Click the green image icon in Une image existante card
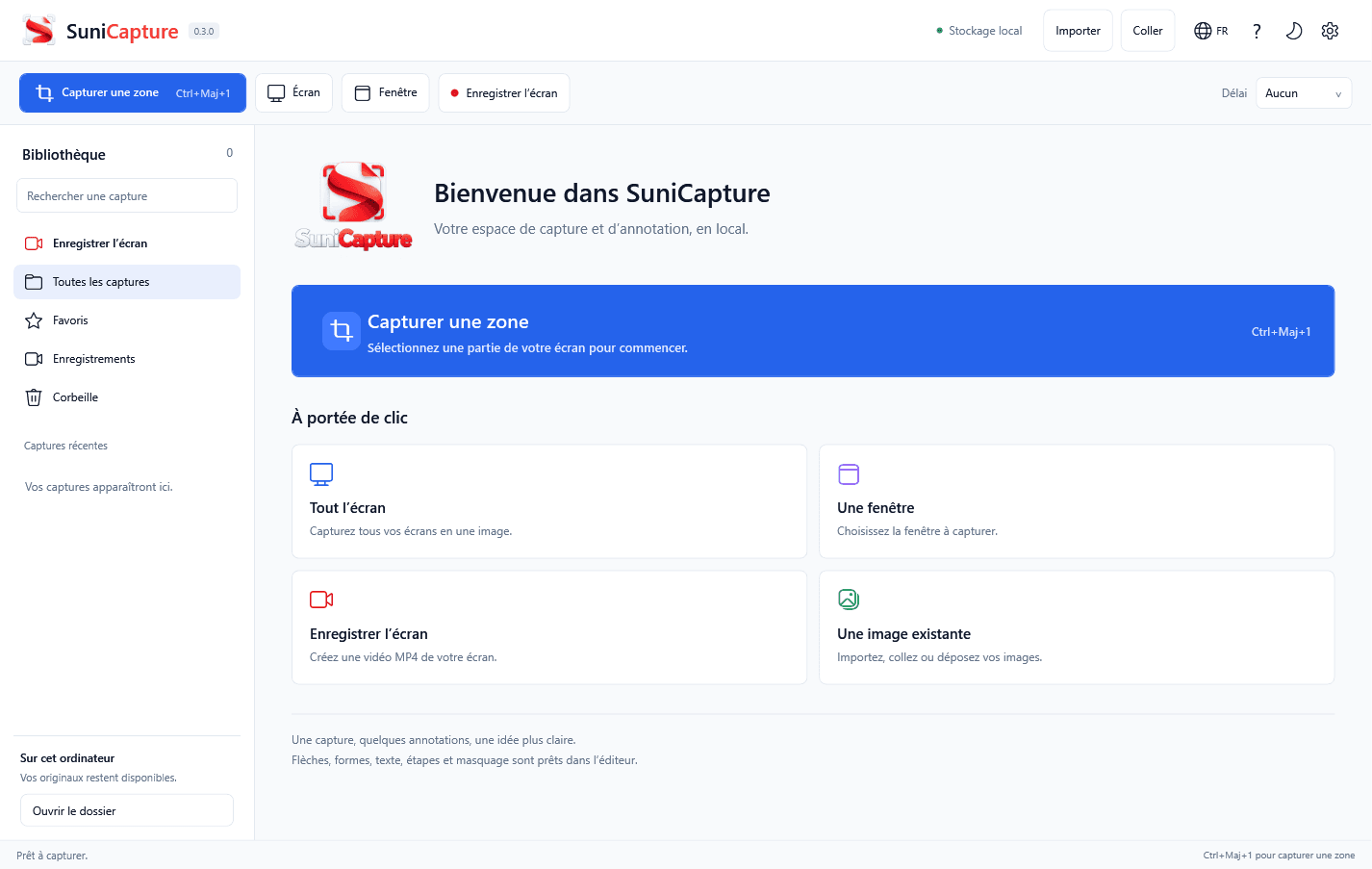Screen dimensions: 1372x869 tap(849, 600)
